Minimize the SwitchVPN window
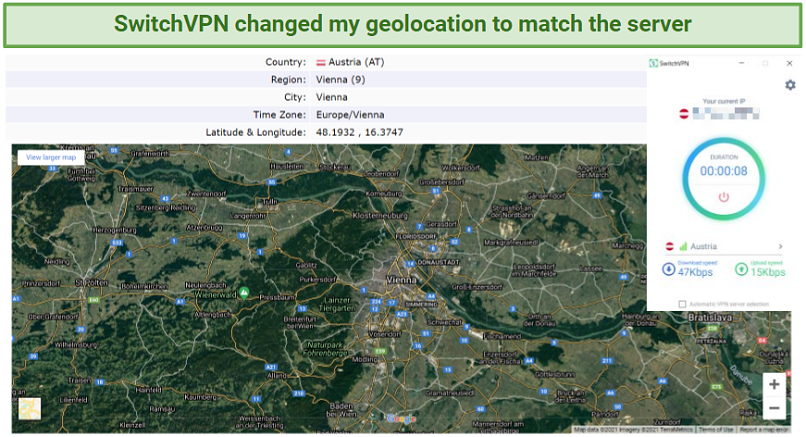The height and width of the screenshot is (437, 806). coord(741,63)
